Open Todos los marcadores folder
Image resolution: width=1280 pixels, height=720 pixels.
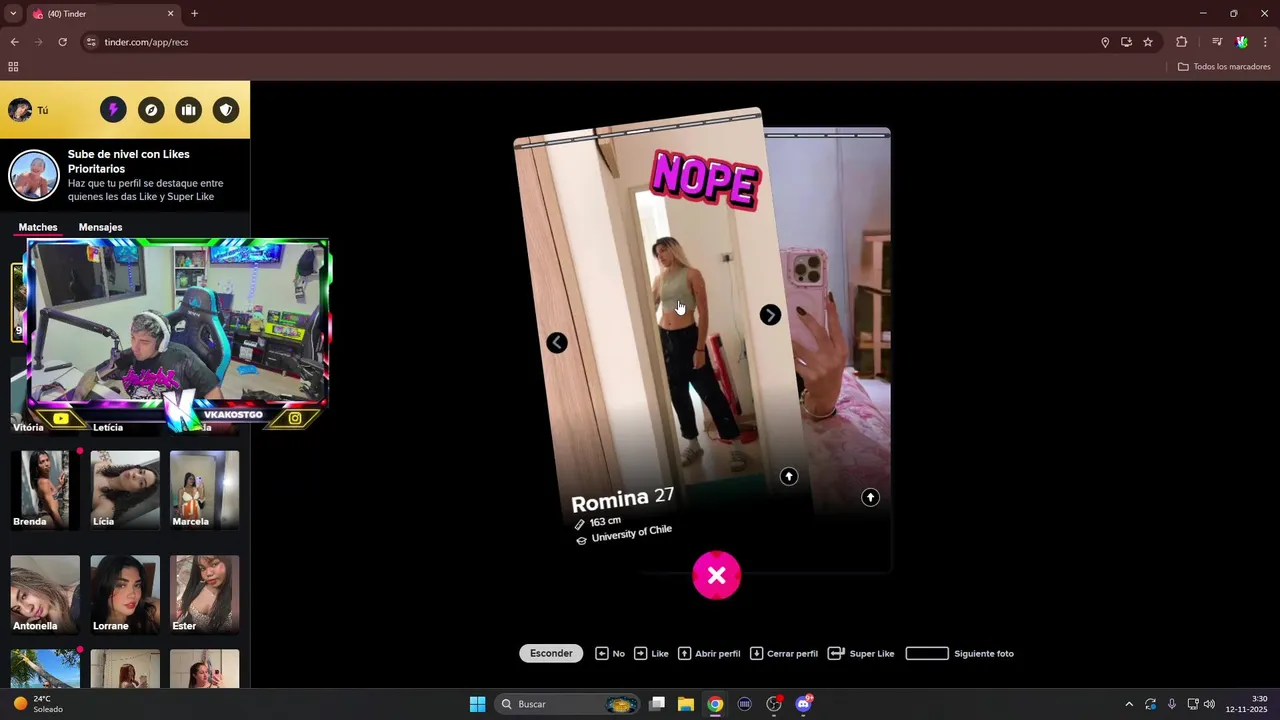(1224, 67)
